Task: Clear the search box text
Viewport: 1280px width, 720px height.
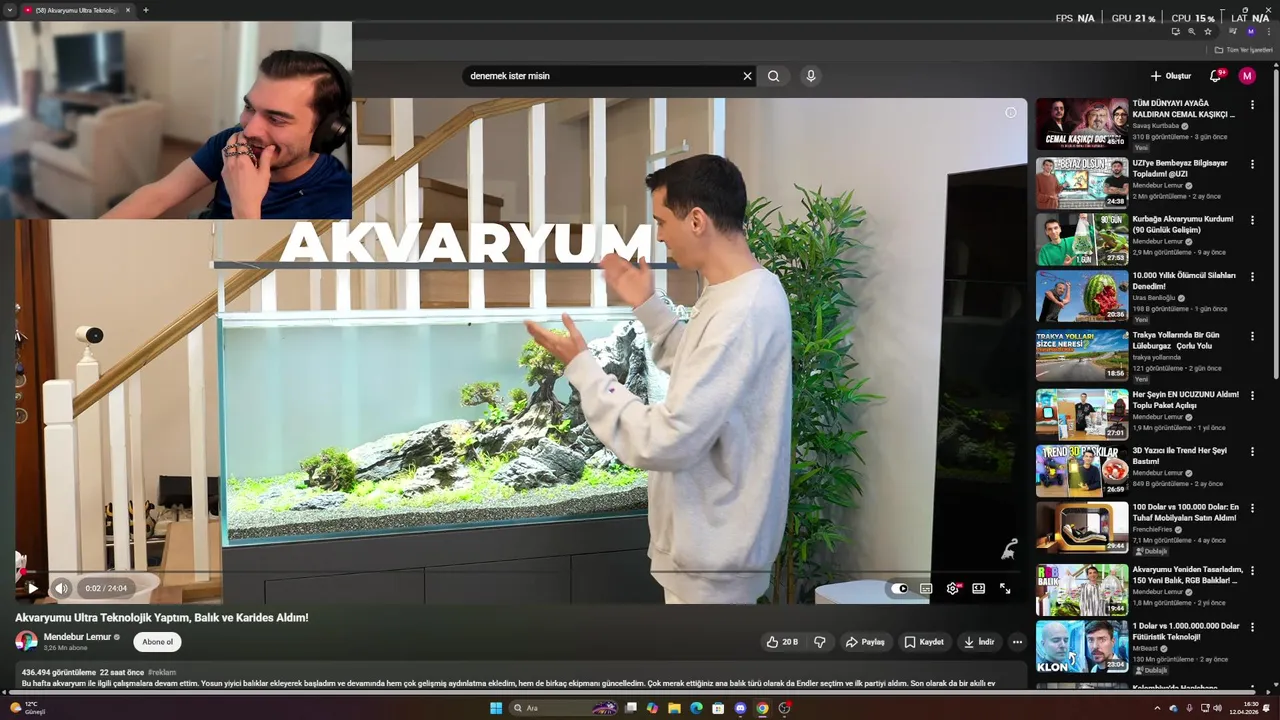Action: 747,76
